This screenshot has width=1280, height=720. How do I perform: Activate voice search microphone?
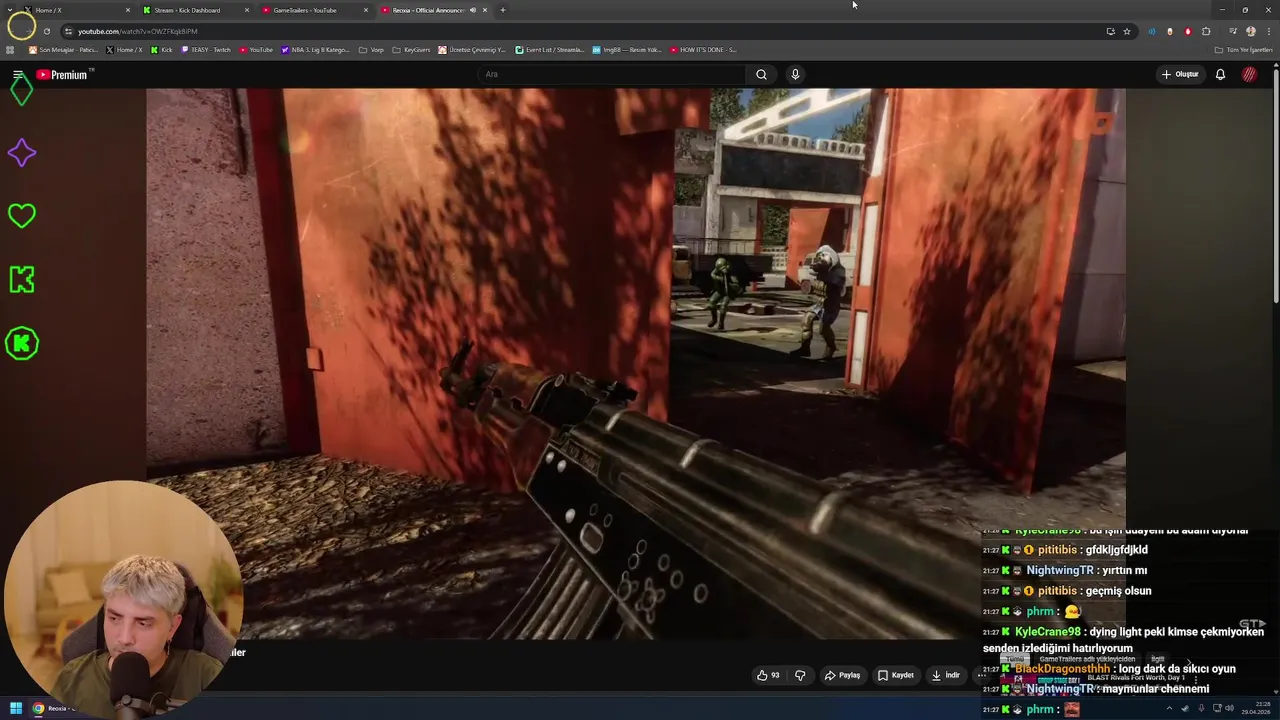pos(795,74)
